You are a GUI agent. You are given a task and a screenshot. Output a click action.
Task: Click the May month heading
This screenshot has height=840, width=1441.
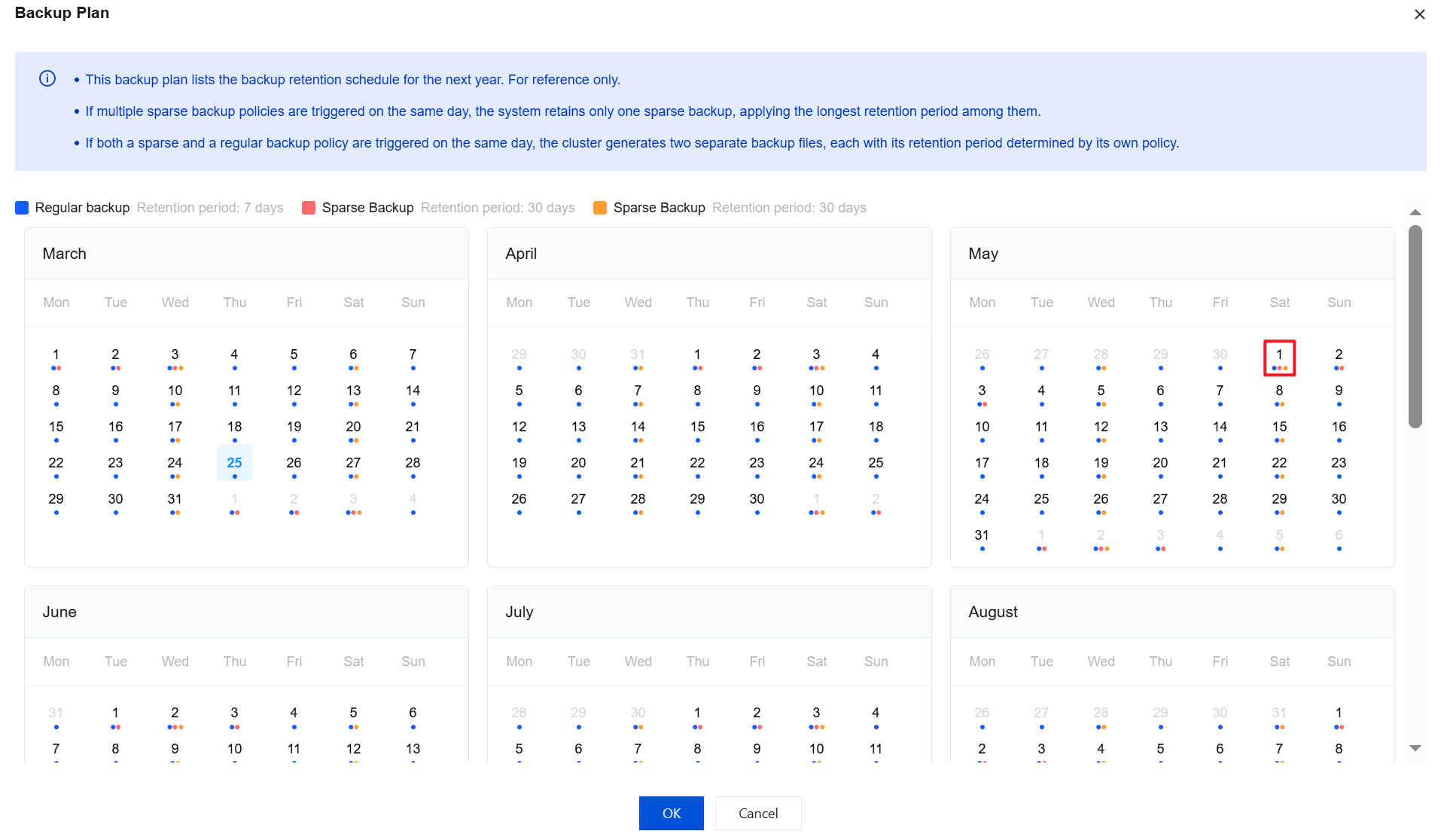click(983, 254)
